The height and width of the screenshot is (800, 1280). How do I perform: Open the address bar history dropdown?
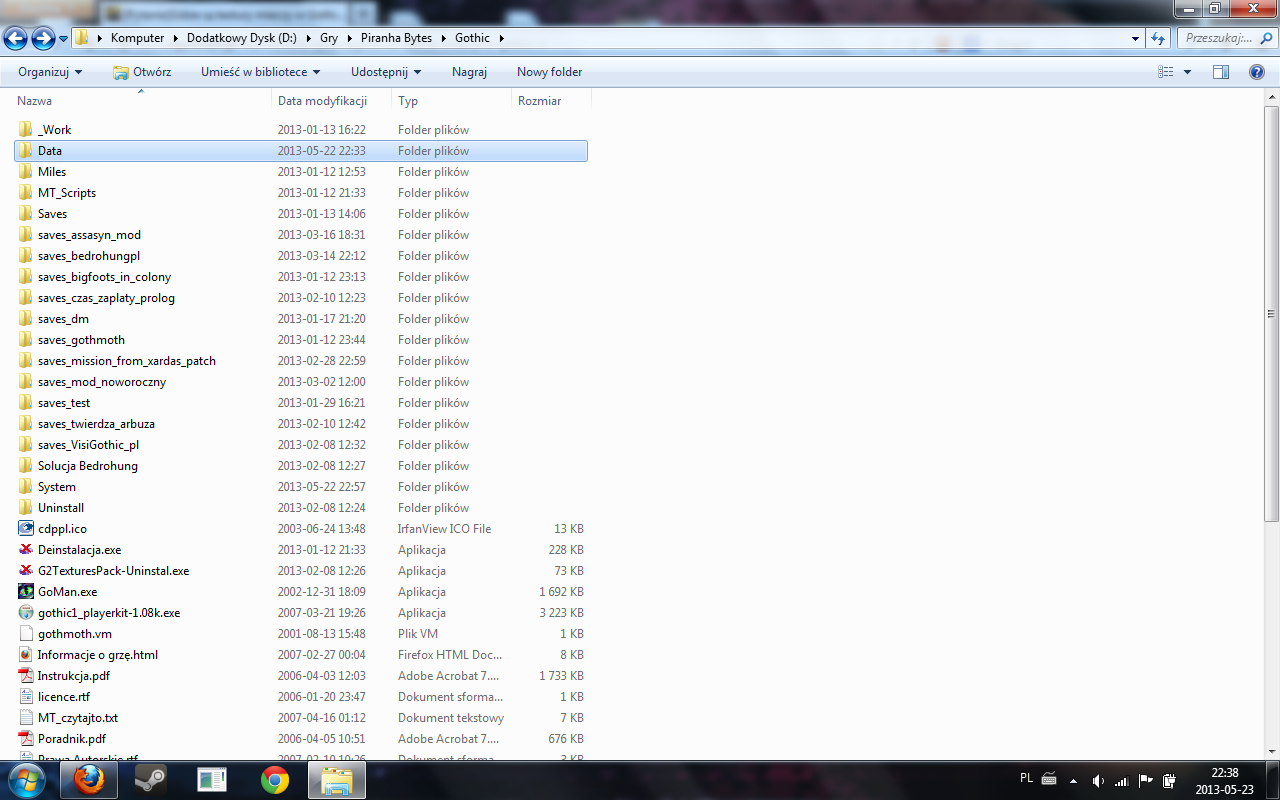pos(1135,38)
